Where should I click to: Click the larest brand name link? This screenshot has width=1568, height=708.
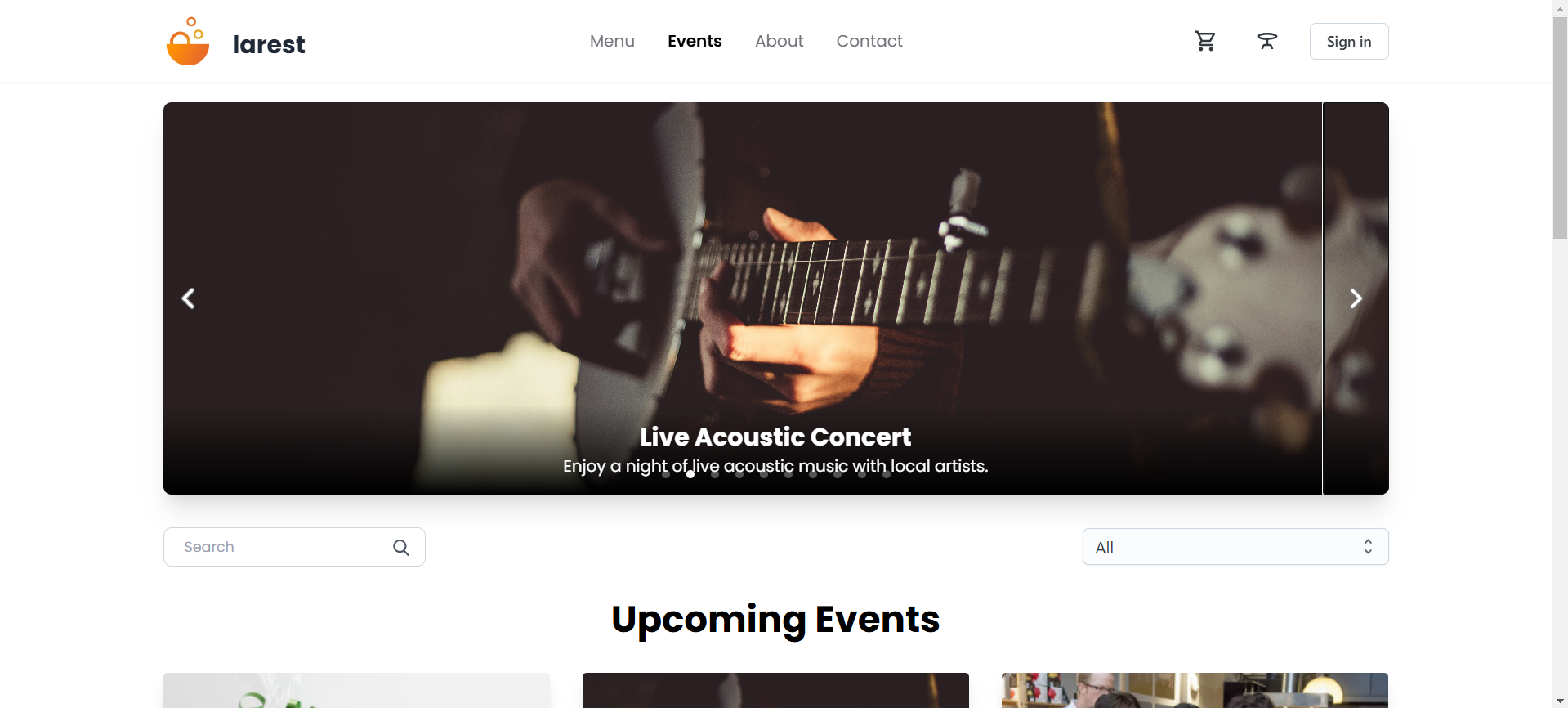coord(269,44)
